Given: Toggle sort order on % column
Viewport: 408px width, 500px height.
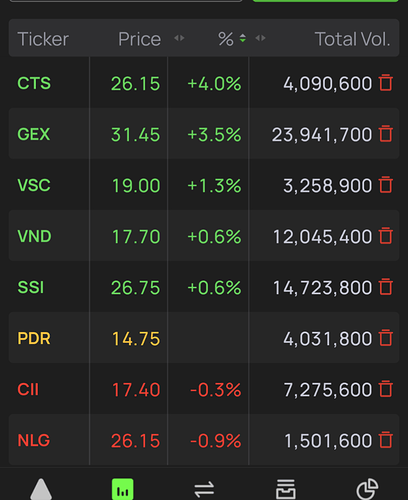Looking at the screenshot, I should click(243, 38).
